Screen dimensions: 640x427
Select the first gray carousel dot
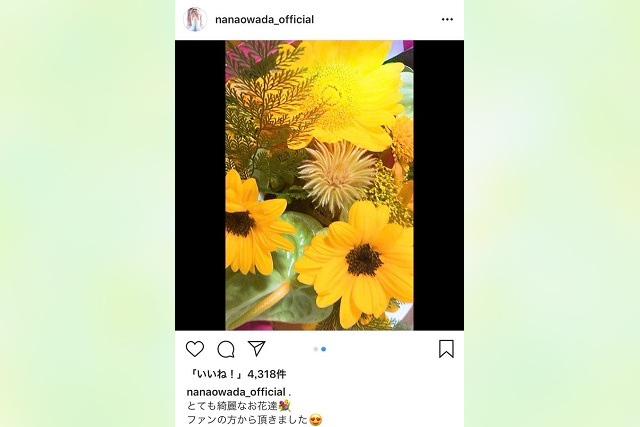coord(316,349)
